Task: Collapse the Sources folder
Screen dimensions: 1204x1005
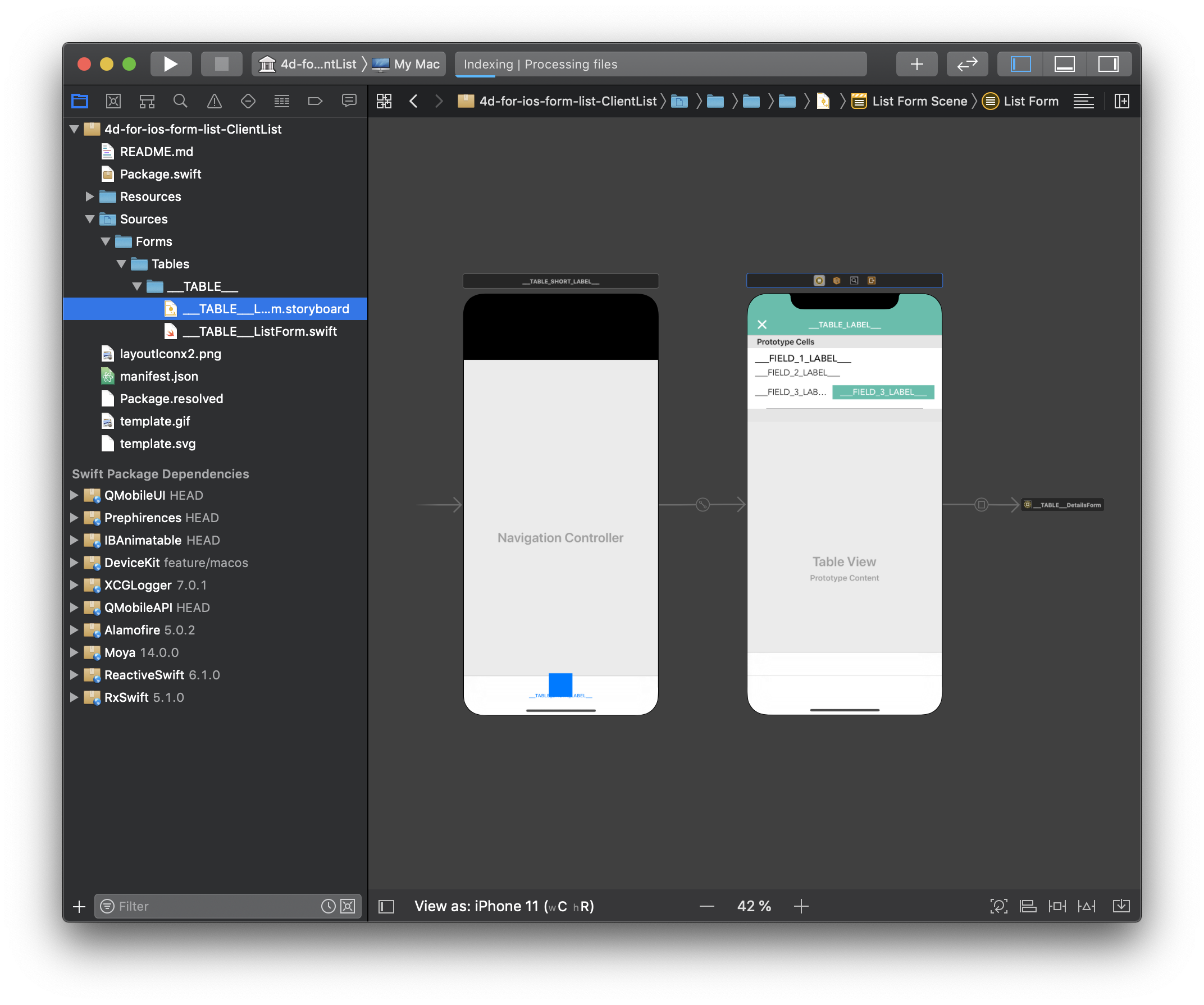Action: [x=89, y=219]
